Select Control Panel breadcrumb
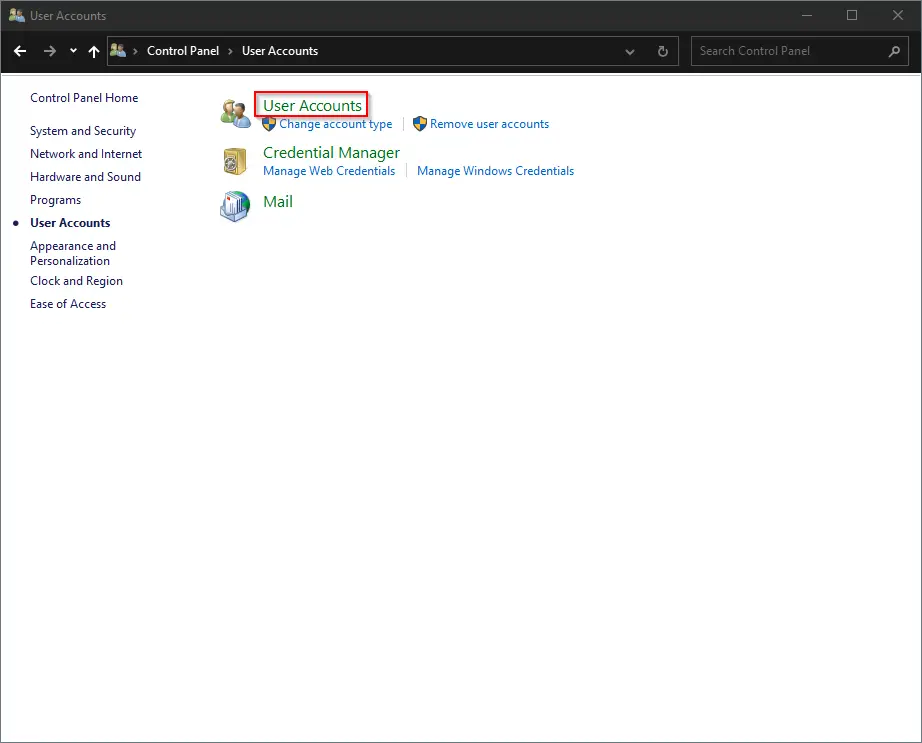Viewport: 922px width, 743px height. pyautogui.click(x=183, y=51)
